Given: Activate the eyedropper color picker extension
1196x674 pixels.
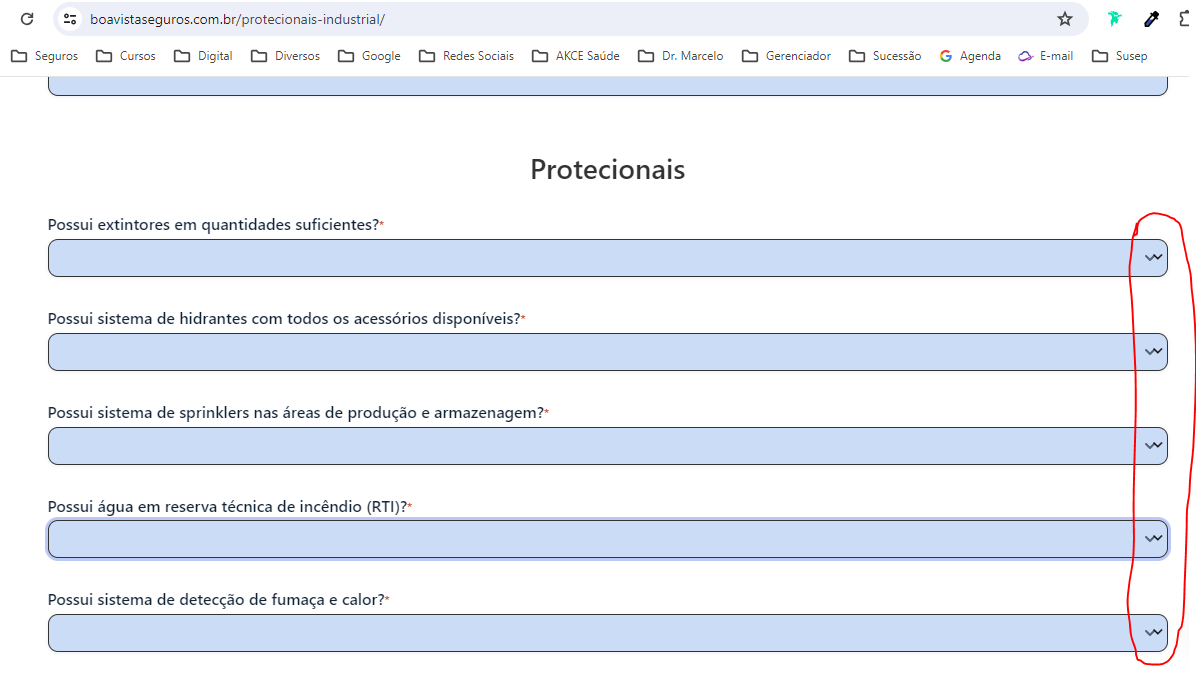Looking at the screenshot, I should [1152, 19].
